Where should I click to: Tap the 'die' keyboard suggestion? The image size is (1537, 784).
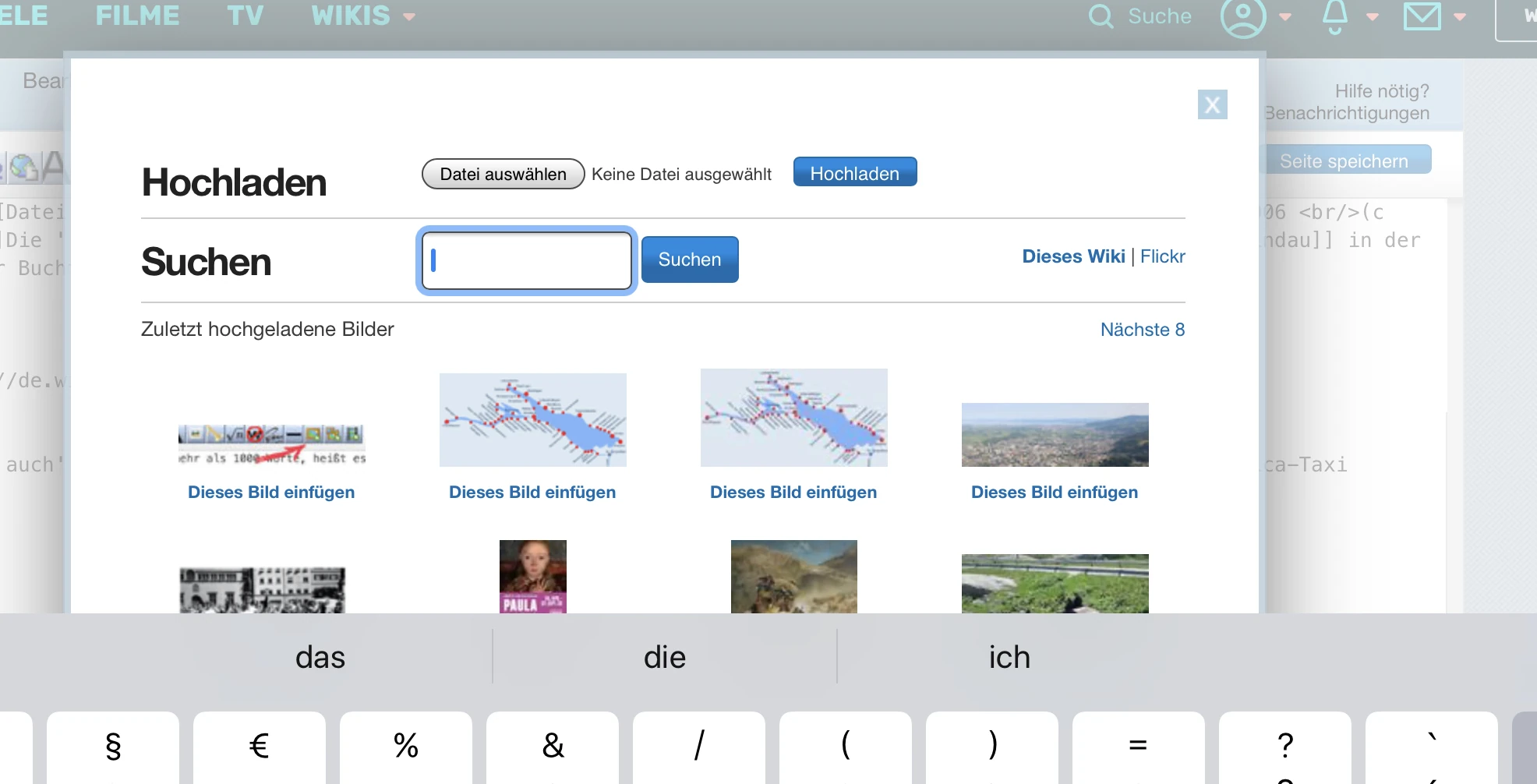[665, 657]
